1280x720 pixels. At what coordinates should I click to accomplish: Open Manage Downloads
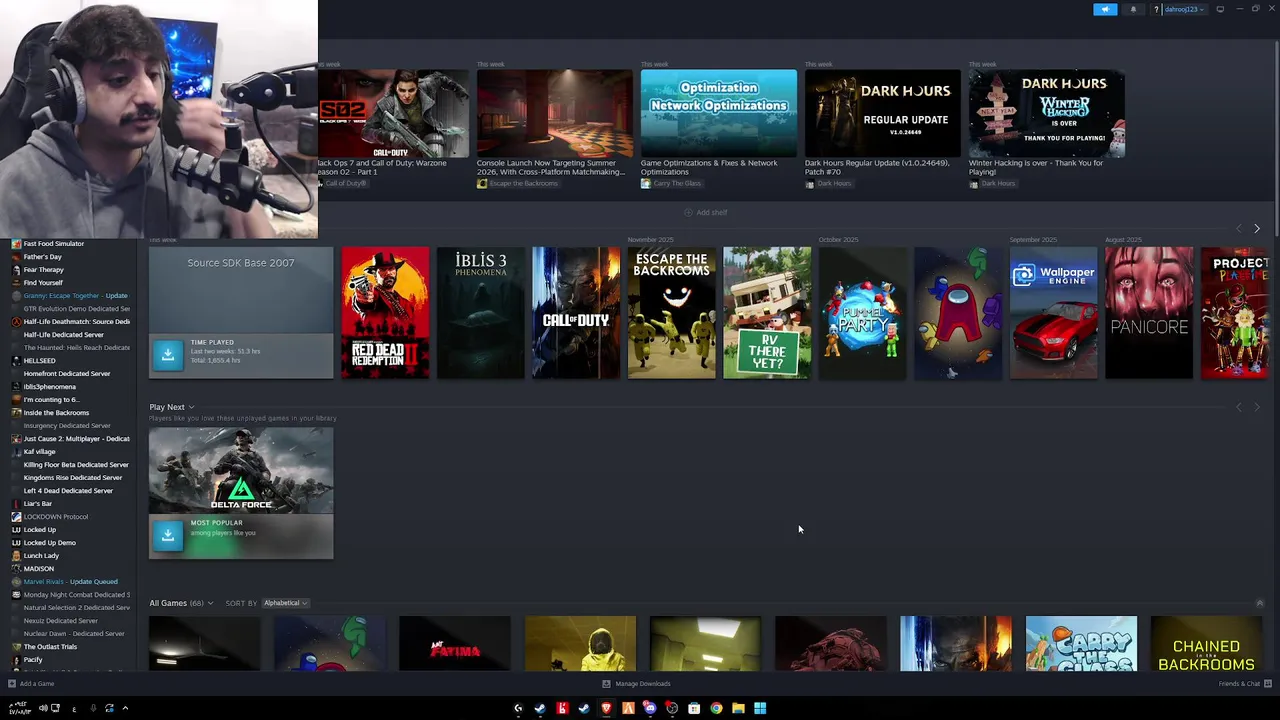(636, 684)
